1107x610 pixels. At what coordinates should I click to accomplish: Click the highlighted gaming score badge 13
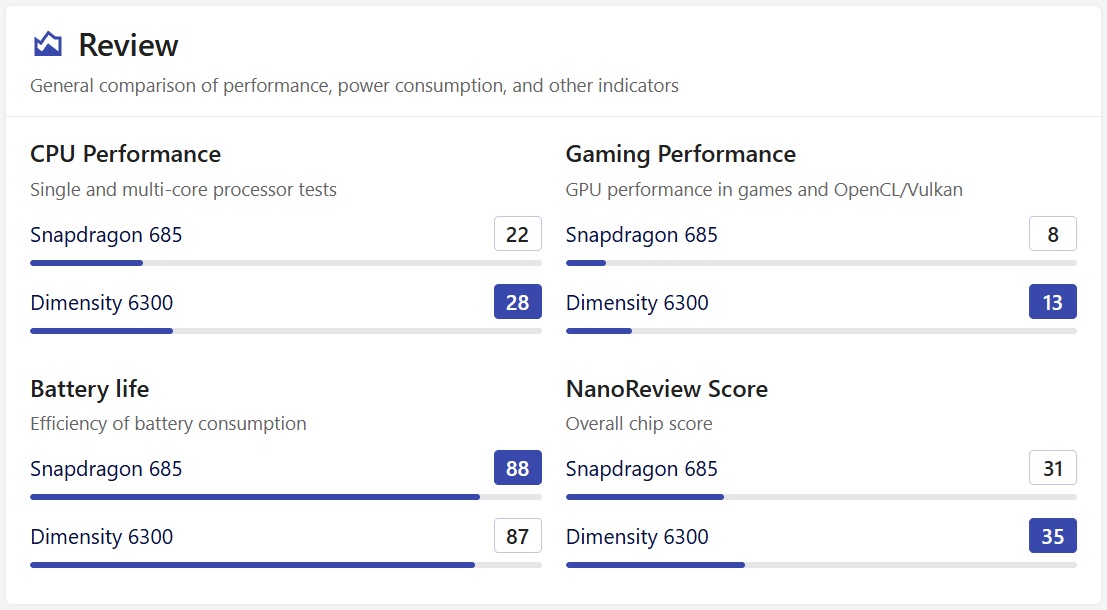click(1052, 302)
